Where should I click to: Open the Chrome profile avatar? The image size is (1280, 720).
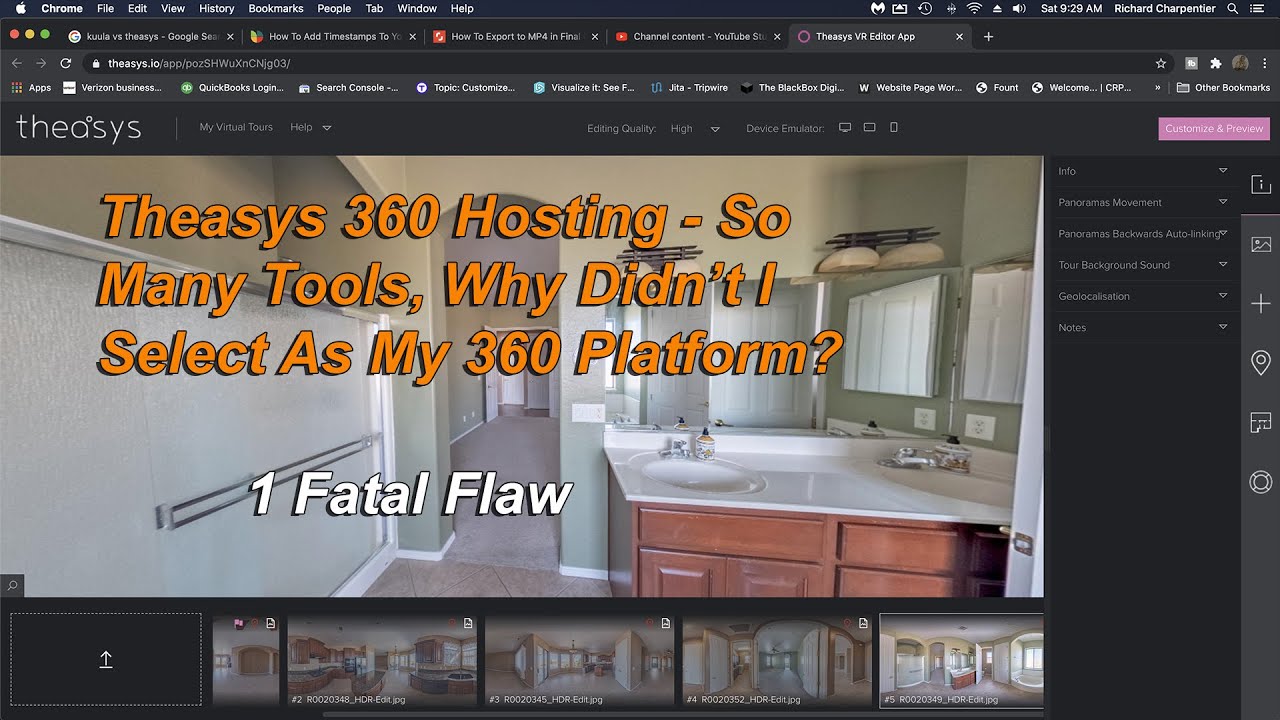[1240, 63]
